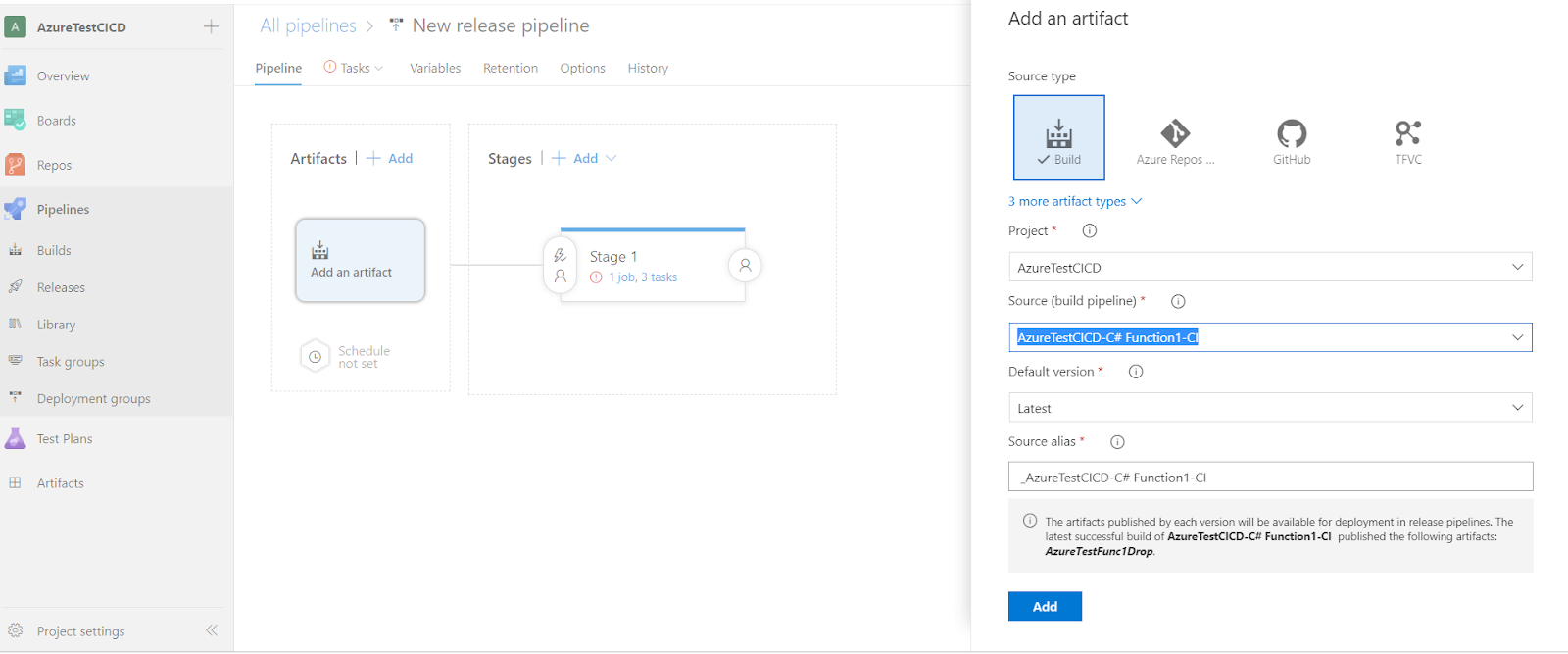Select the Build source type tile
Image resolution: width=1568 pixels, height=654 pixels.
coord(1058,137)
